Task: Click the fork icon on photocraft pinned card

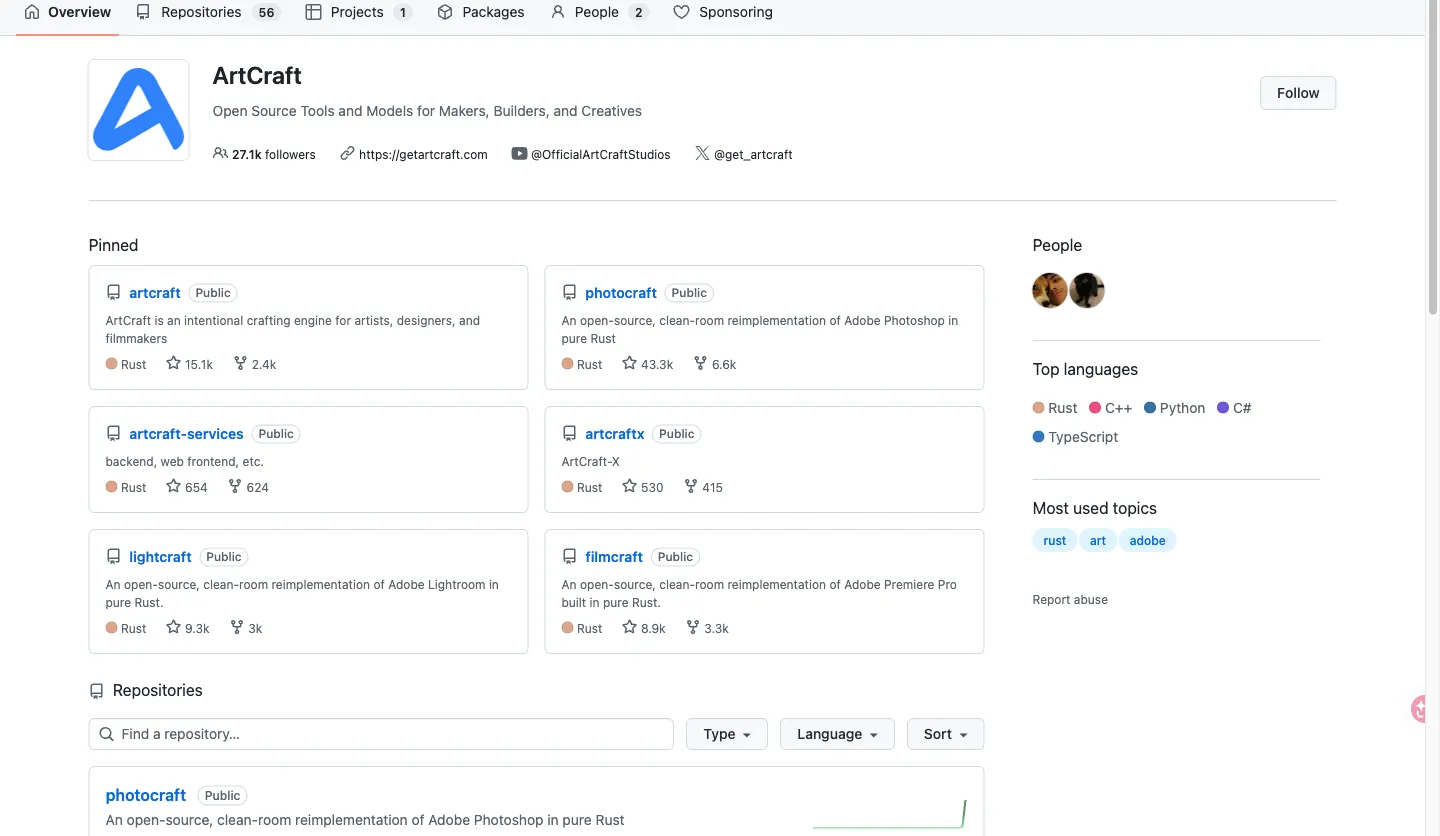Action: tap(700, 364)
